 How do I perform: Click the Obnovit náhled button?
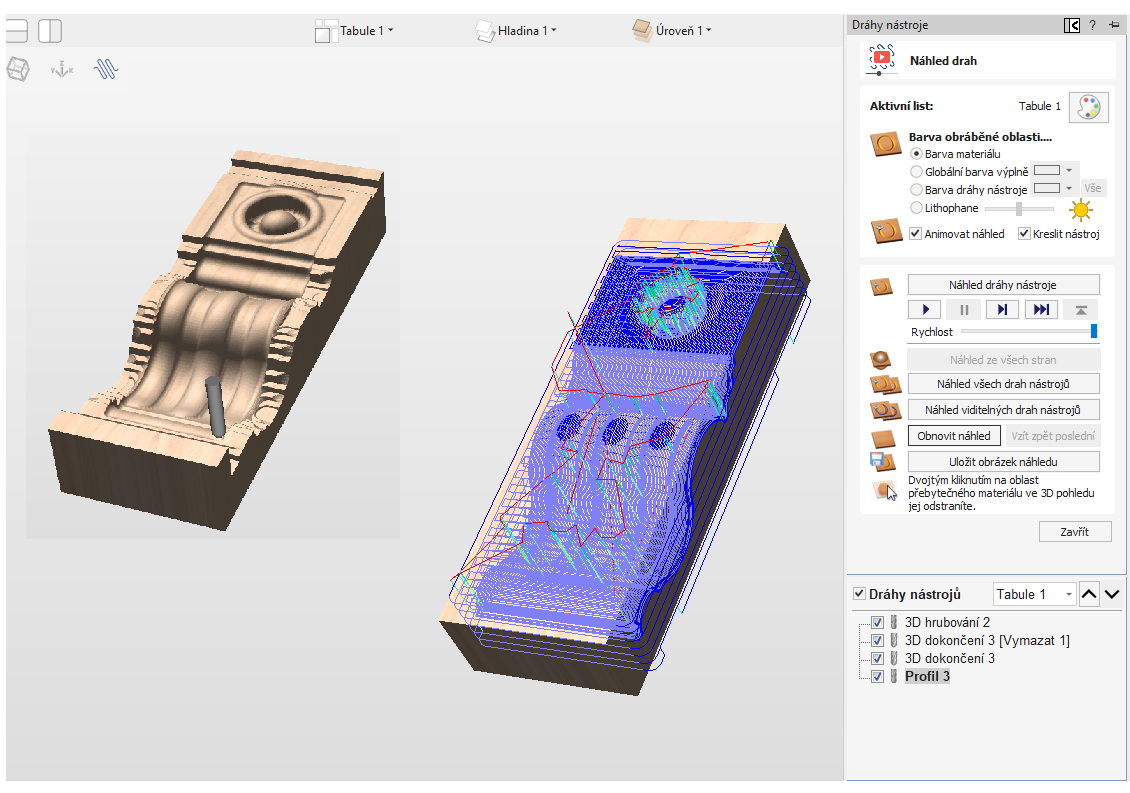click(x=954, y=436)
